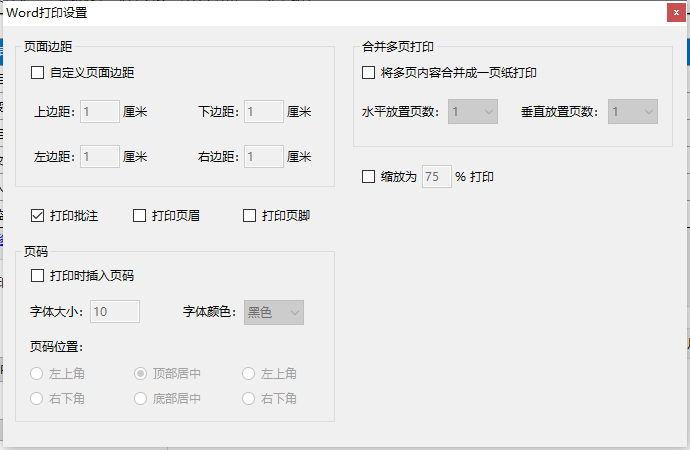Open the 水平放置页数 dropdown
690x450 pixels.
pyautogui.click(x=473, y=112)
